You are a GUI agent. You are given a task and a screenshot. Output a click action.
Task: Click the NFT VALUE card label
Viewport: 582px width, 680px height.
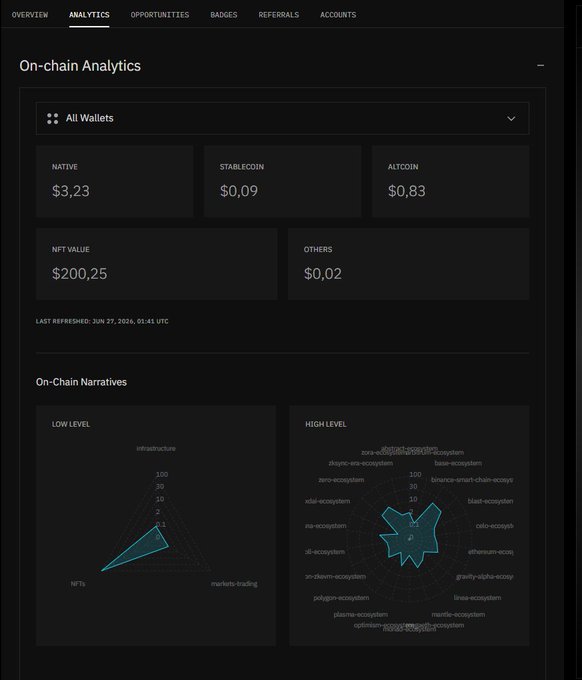pyautogui.click(x=71, y=249)
